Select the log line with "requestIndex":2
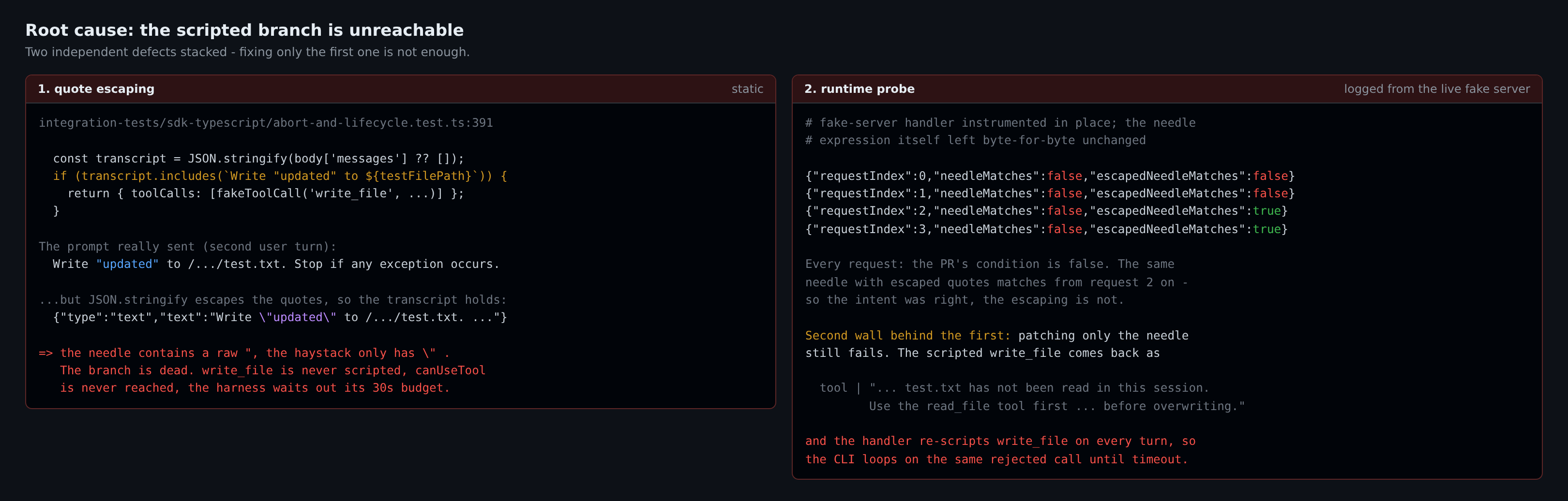 click(x=1046, y=211)
